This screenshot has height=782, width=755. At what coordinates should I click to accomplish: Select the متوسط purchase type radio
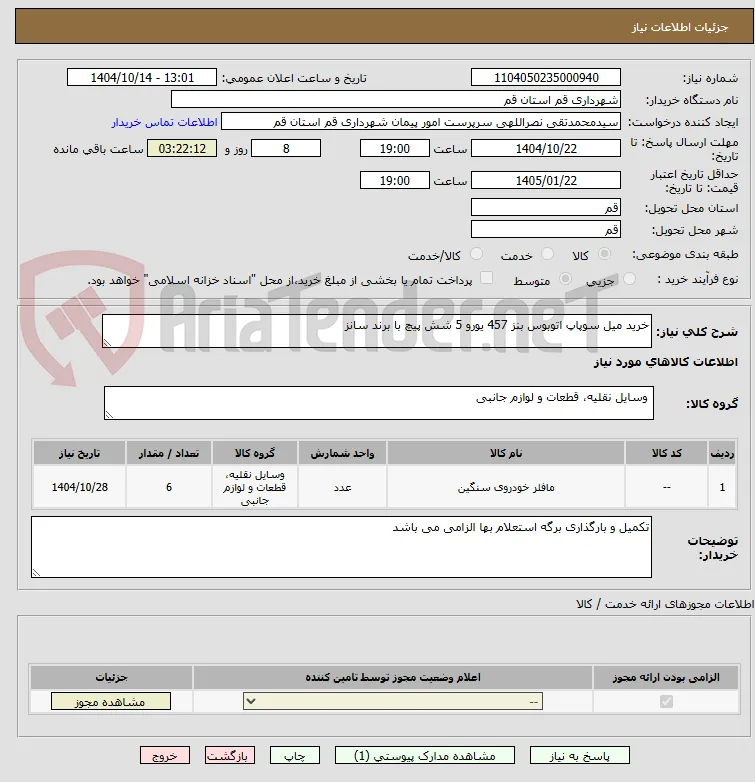click(x=565, y=278)
